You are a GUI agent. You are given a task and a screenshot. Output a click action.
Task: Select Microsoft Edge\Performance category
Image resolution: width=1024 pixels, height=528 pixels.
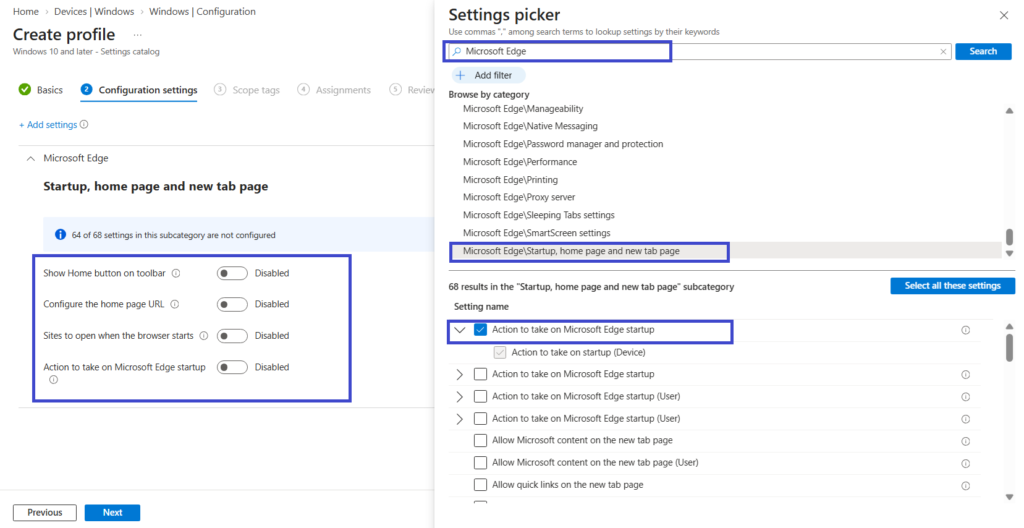point(520,161)
